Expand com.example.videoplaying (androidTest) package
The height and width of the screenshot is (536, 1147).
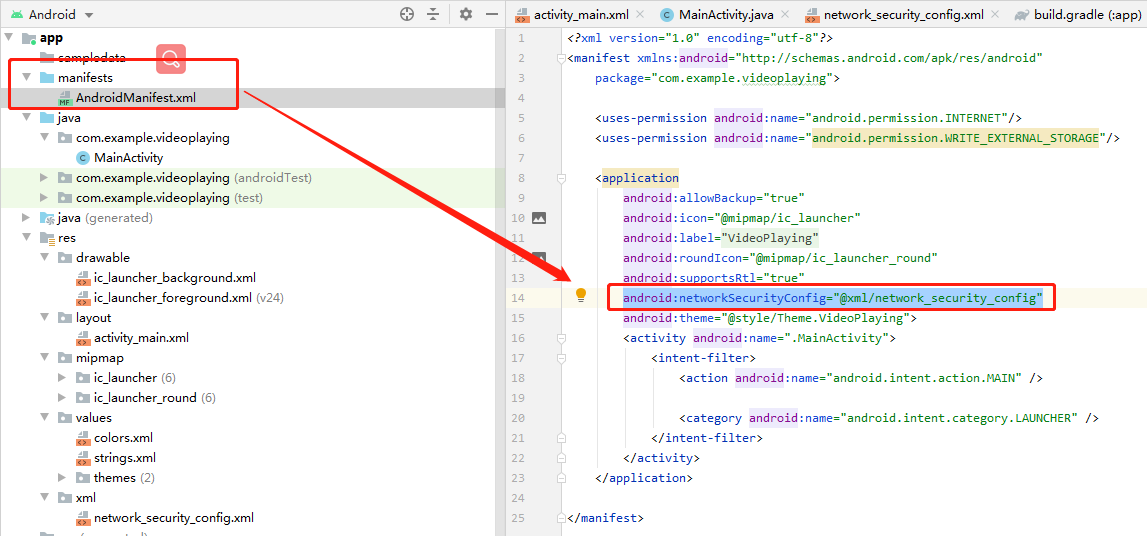point(45,178)
